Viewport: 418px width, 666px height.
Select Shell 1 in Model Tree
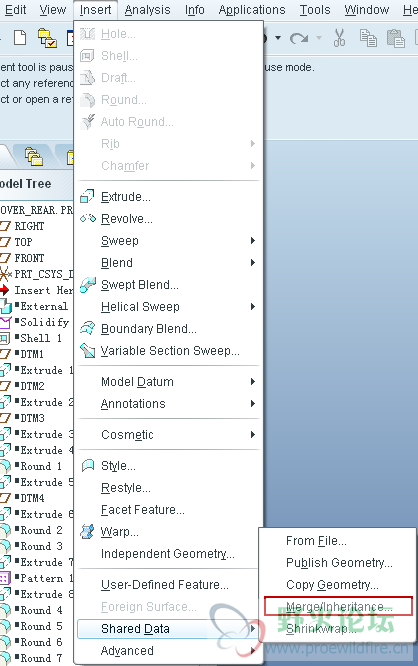coord(41,338)
